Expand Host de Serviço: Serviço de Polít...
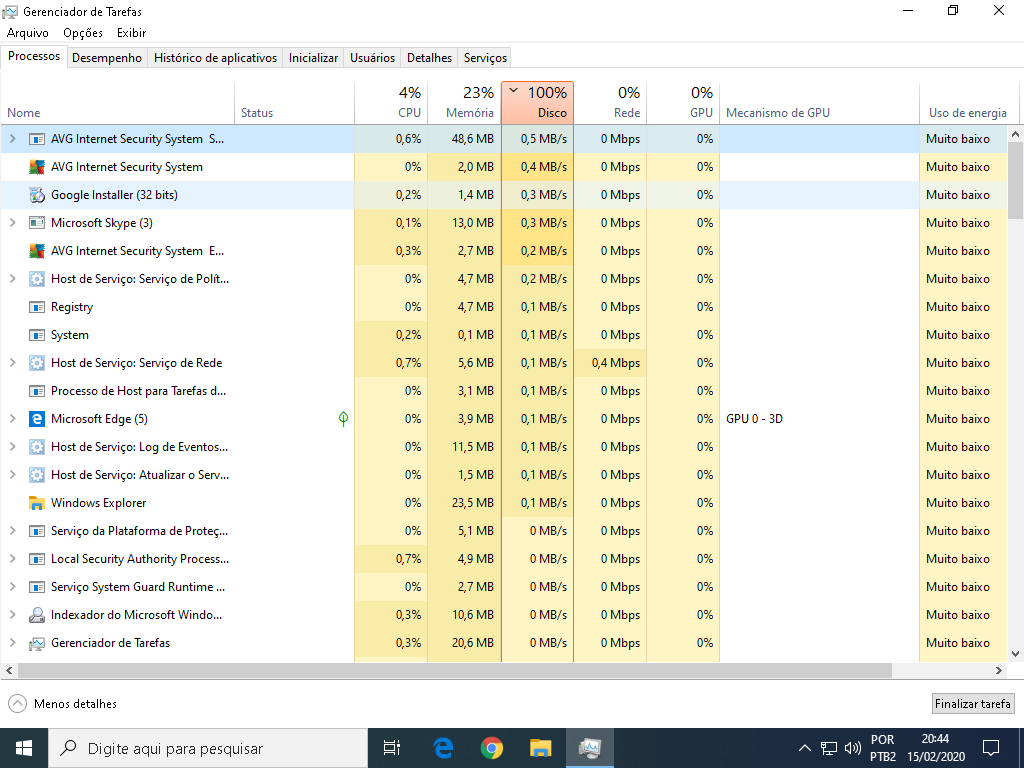The image size is (1024, 768). 12,279
